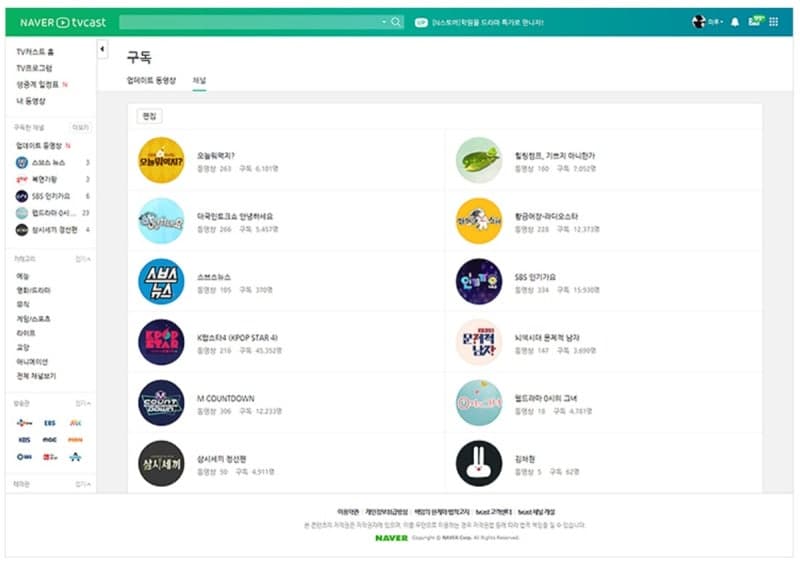Go to TV캐스트 홈 in sidebar

pos(35,52)
